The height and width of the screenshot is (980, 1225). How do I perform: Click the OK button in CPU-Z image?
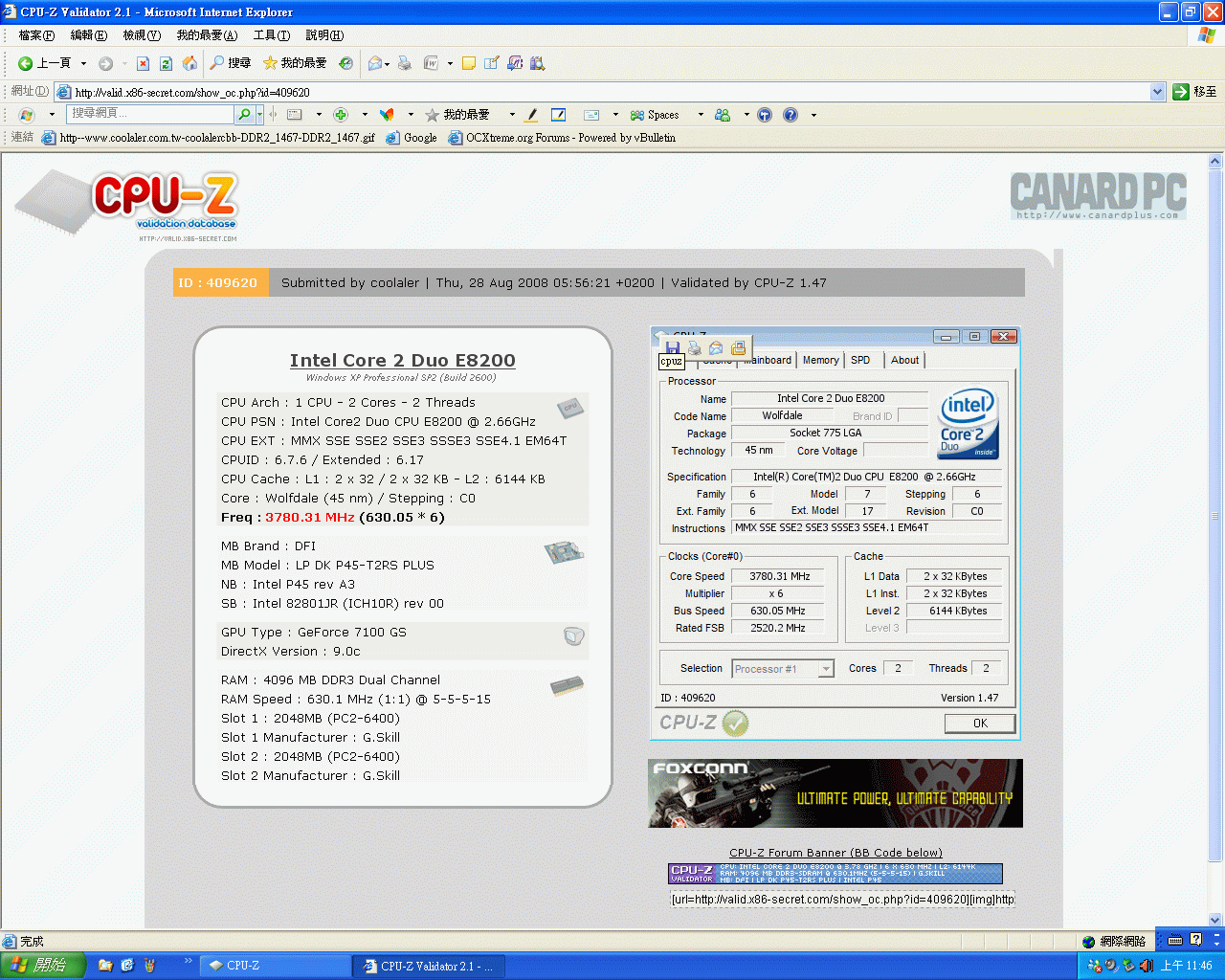point(980,724)
